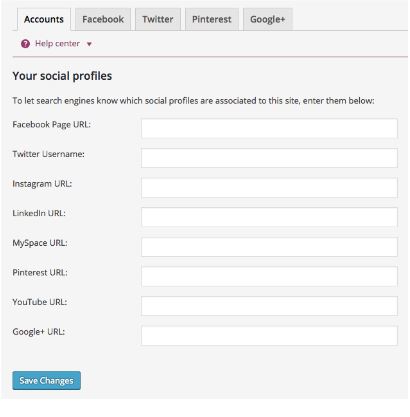Image resolution: width=410 pixels, height=417 pixels.
Task: Click the Facebook Page URL field
Action: pyautogui.click(x=269, y=128)
